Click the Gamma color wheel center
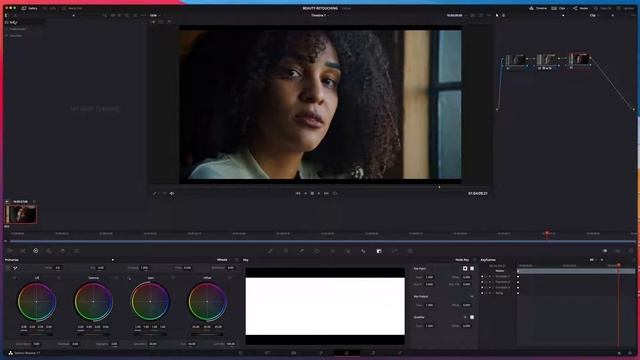This screenshot has height=360, width=640. [x=93, y=301]
